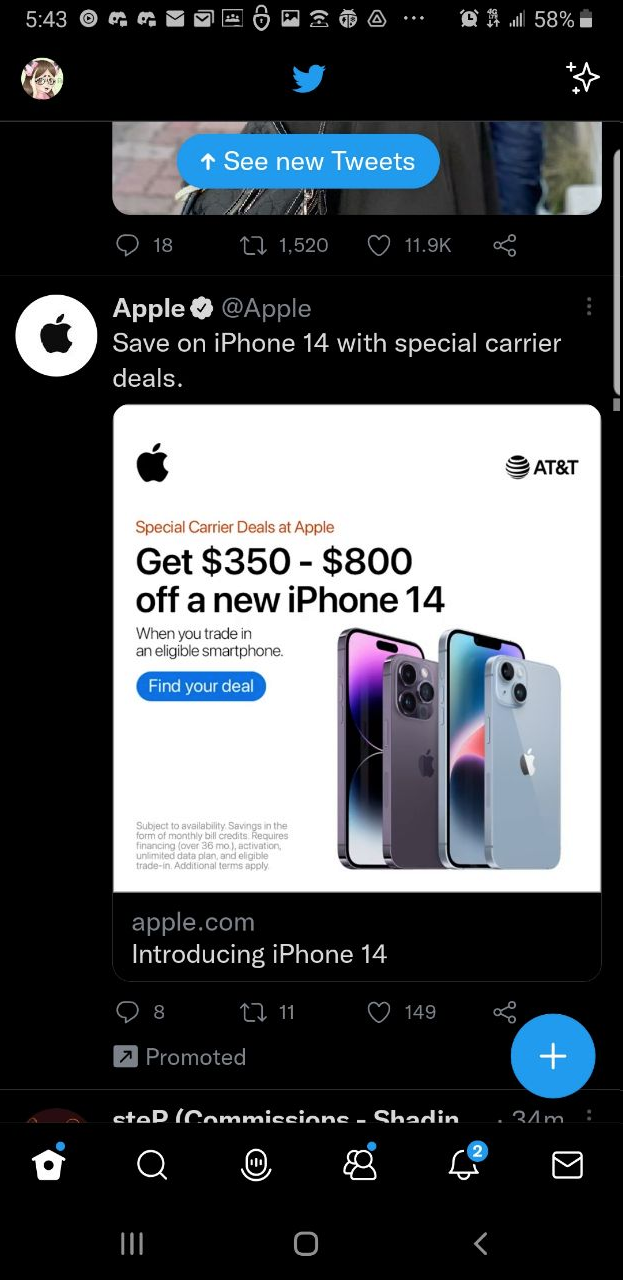This screenshot has width=623, height=1280.
Task: Open the Communities tab
Action: coord(360,1163)
